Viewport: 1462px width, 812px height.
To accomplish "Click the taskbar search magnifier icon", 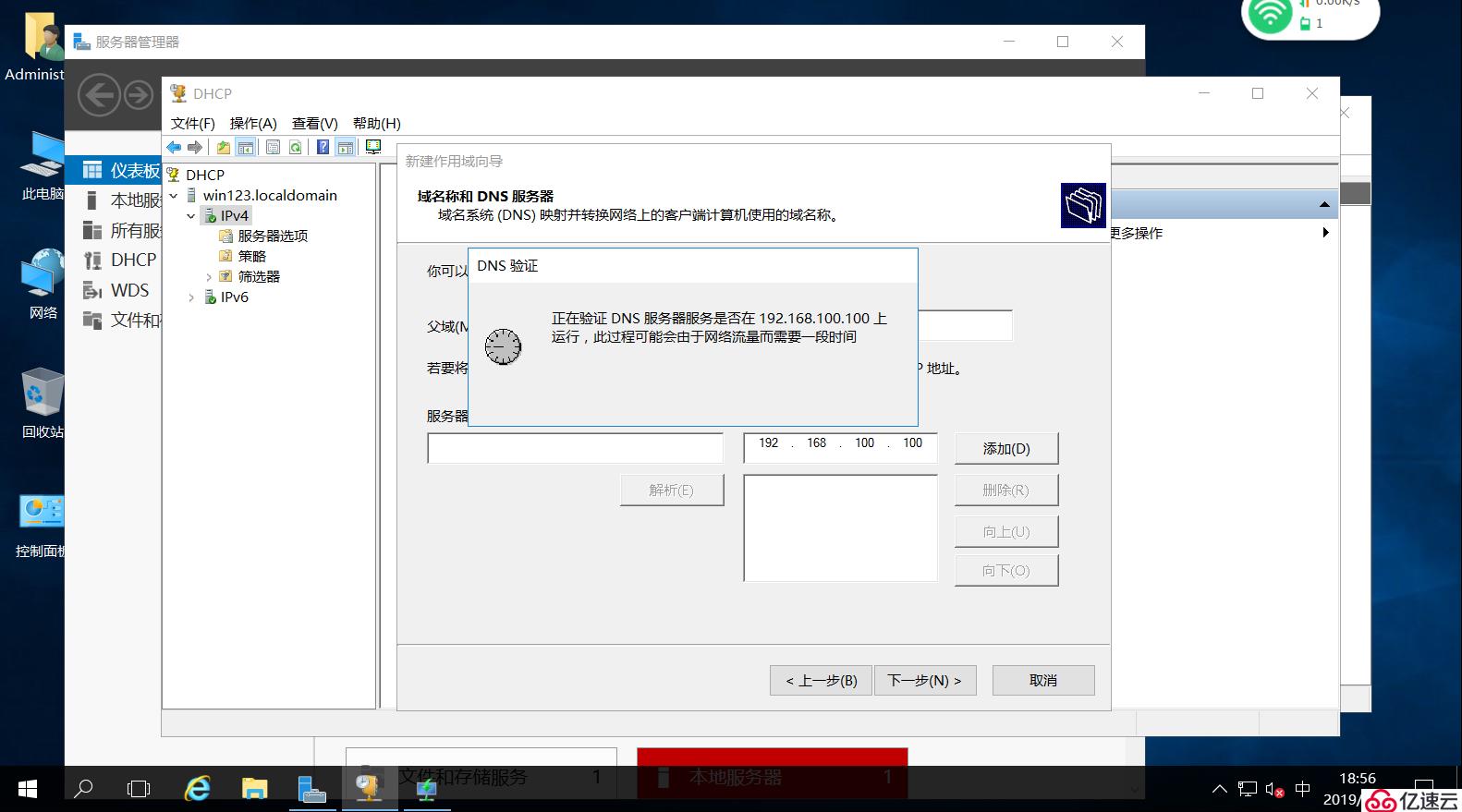I will (84, 789).
